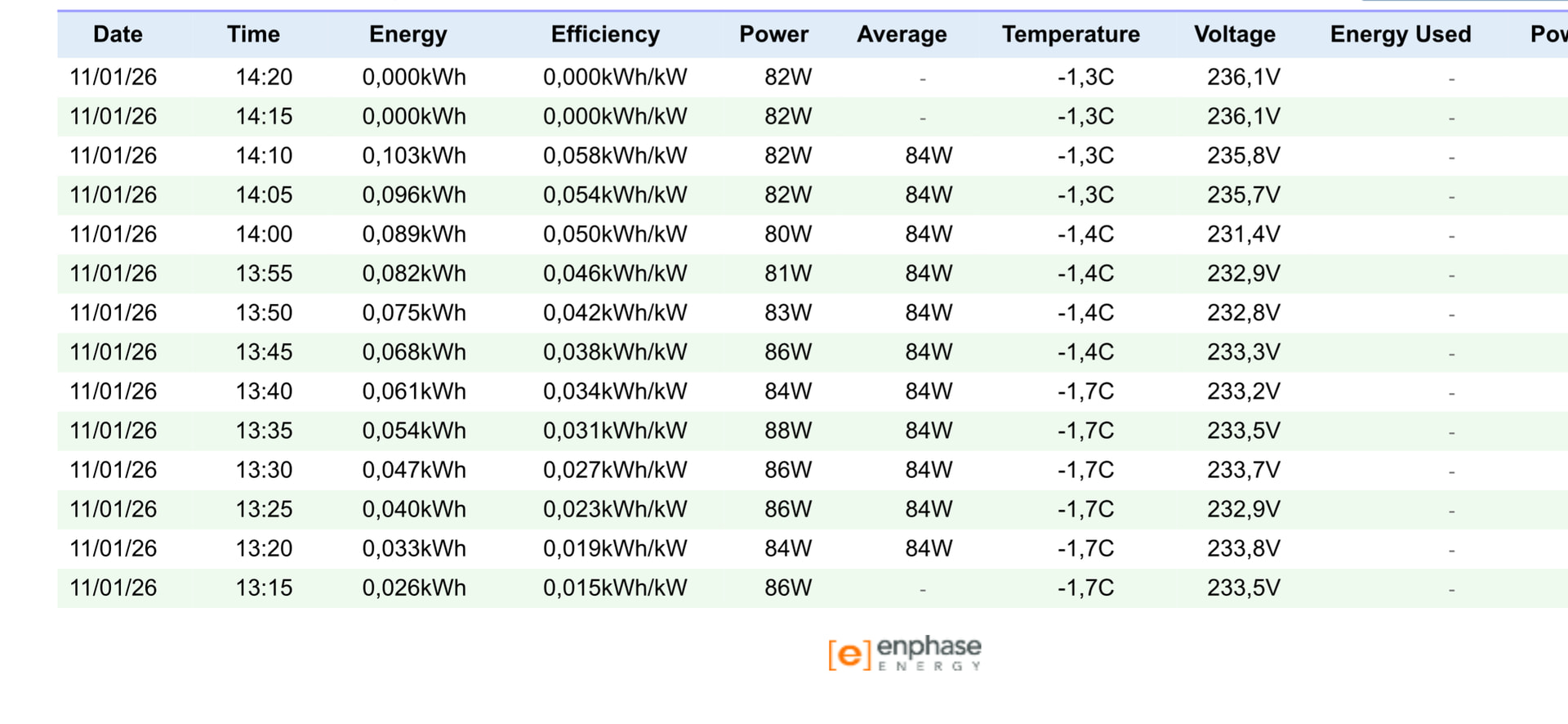Click the Time column header
This screenshot has width=1568, height=724.
point(253,34)
